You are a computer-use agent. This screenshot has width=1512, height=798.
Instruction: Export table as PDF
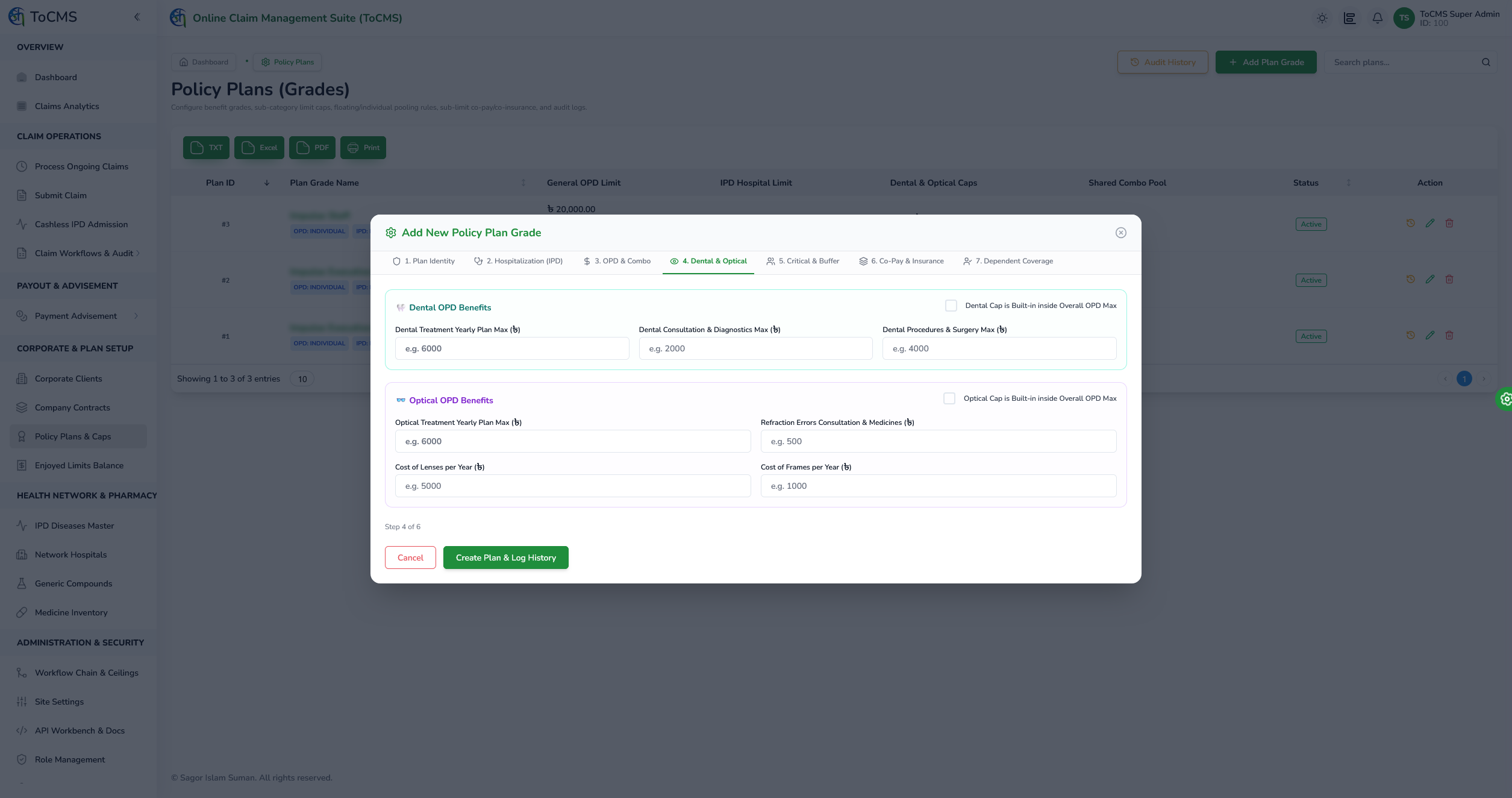coord(312,148)
